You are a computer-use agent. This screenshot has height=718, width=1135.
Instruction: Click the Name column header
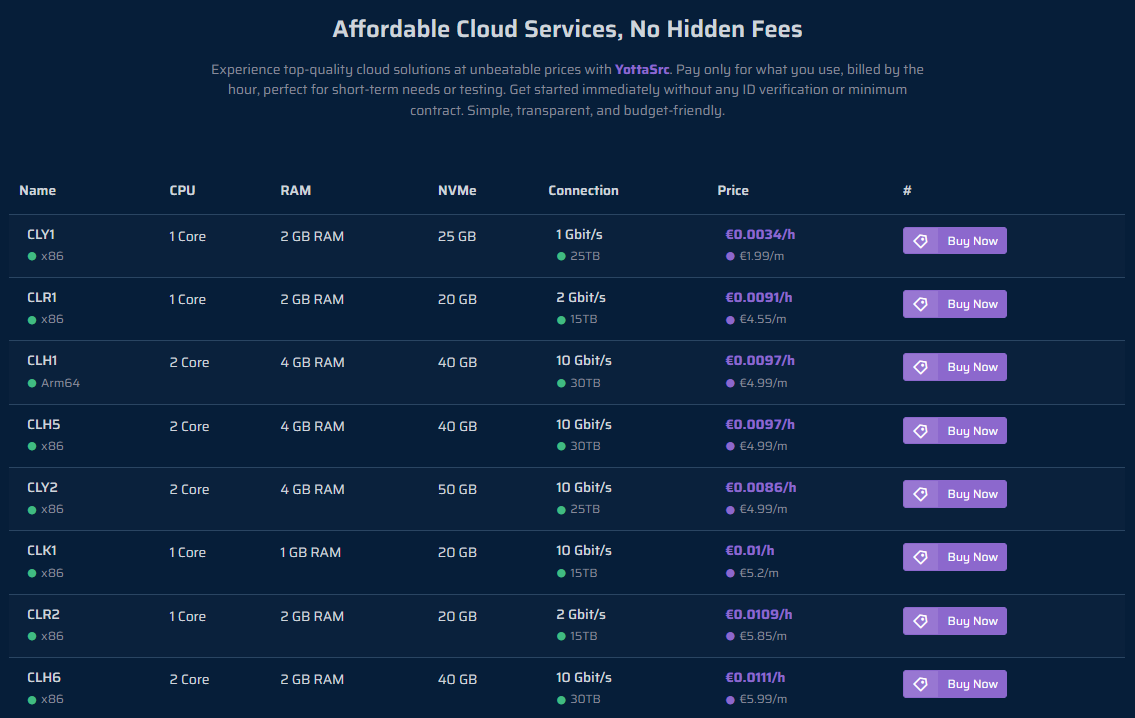click(x=38, y=190)
